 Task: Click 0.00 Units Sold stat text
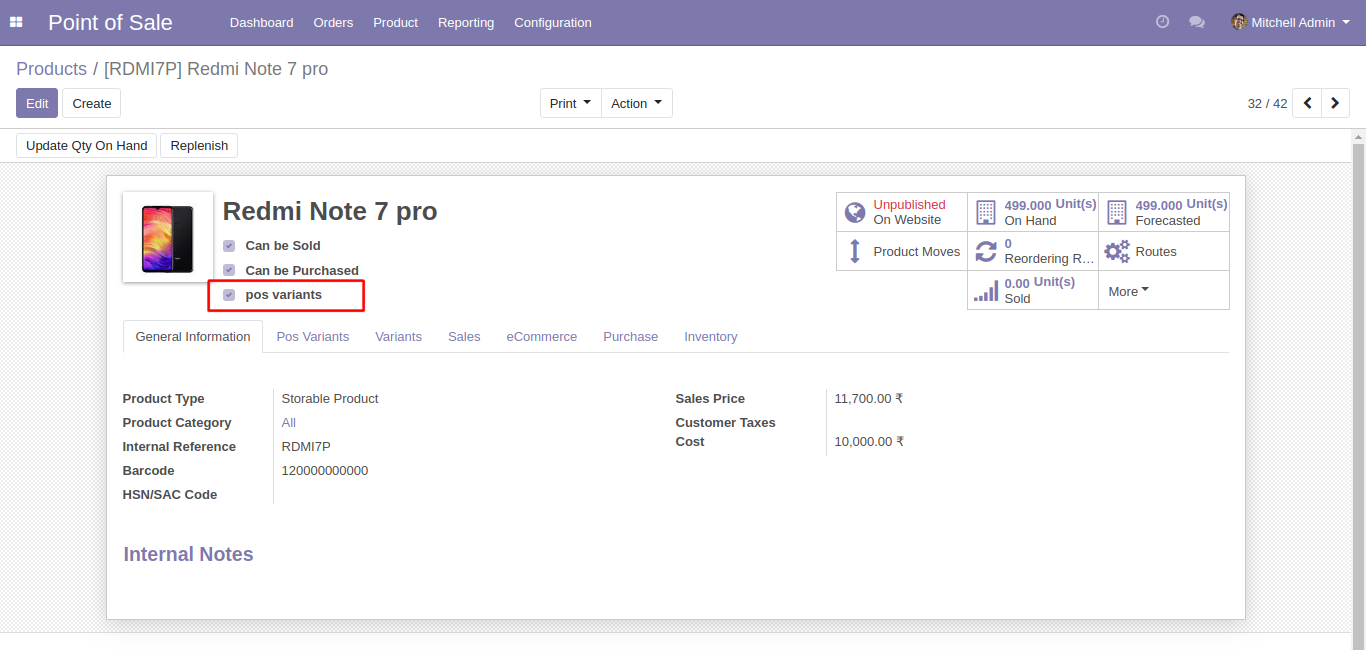tap(1040, 290)
